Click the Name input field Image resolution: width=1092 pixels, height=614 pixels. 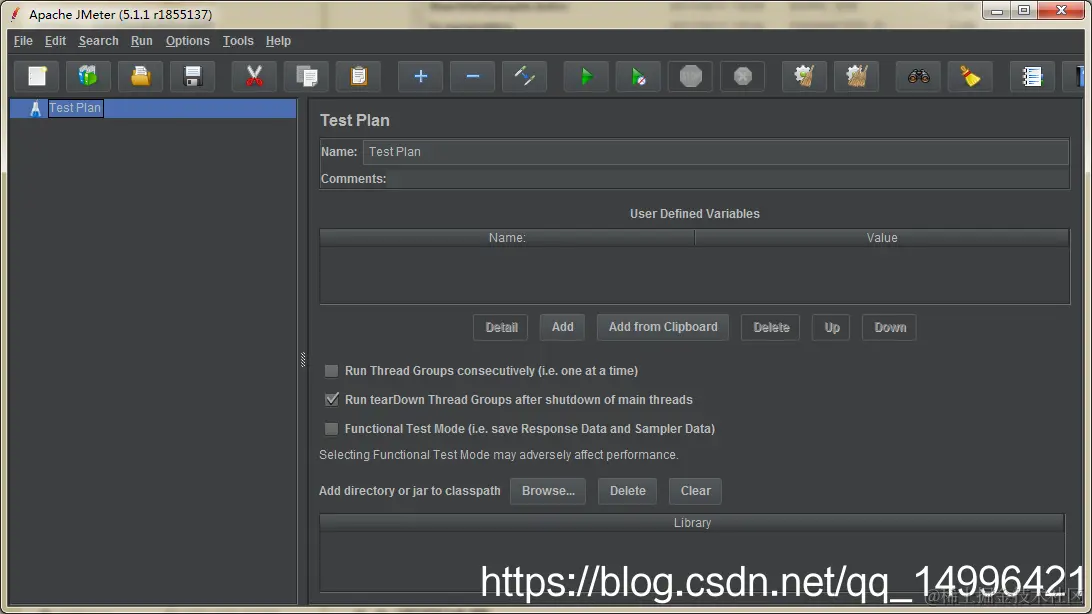click(715, 152)
